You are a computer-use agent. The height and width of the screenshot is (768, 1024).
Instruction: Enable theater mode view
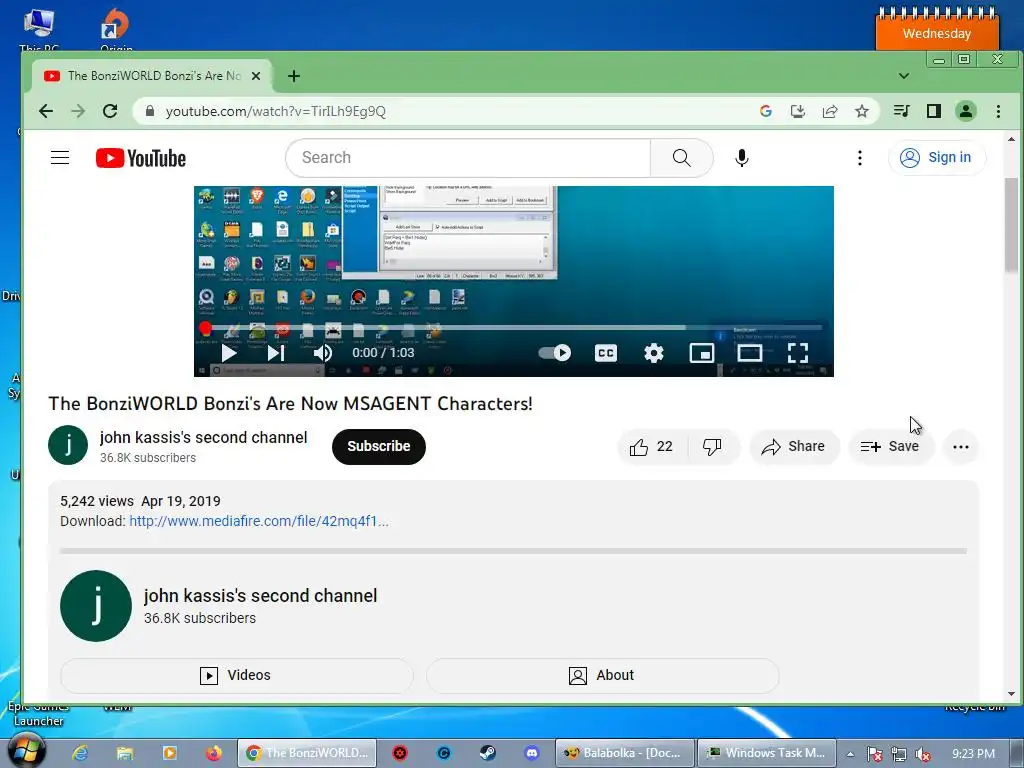tap(750, 353)
